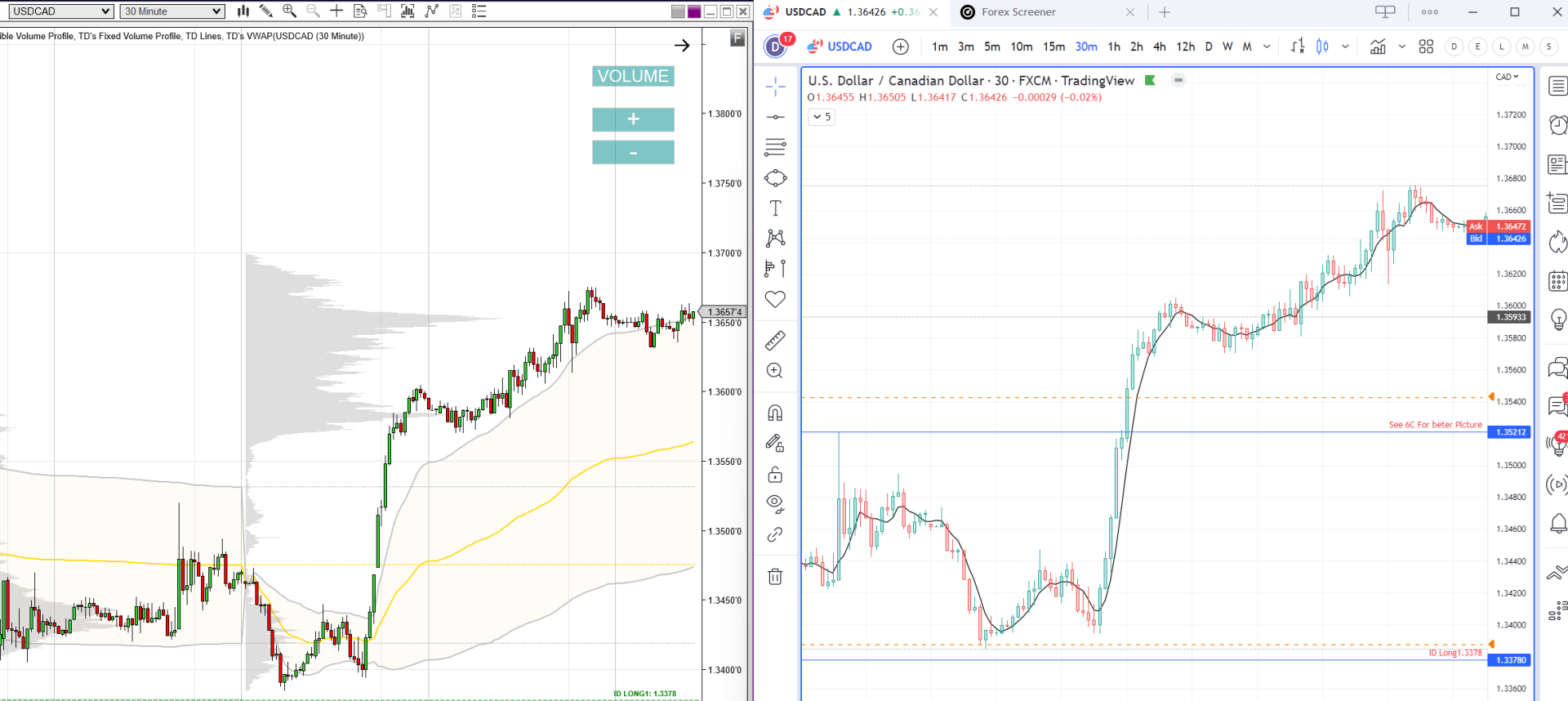Click the right arrow on left chart
1568x701 pixels.
tap(682, 46)
